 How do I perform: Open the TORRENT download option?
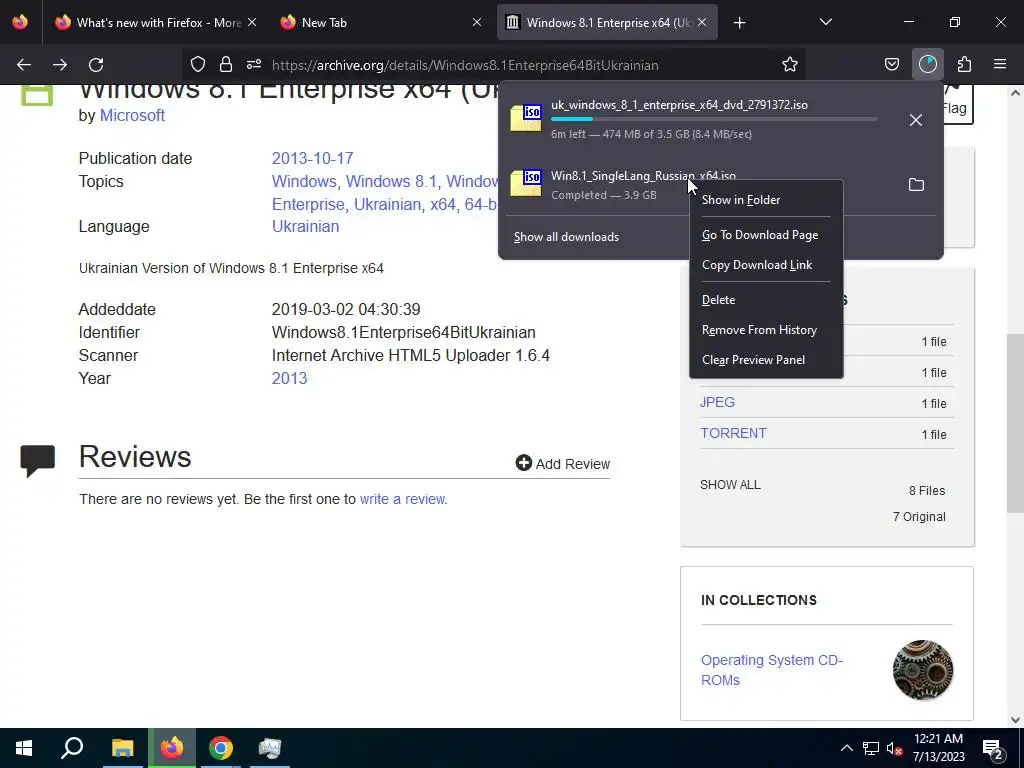[733, 434]
